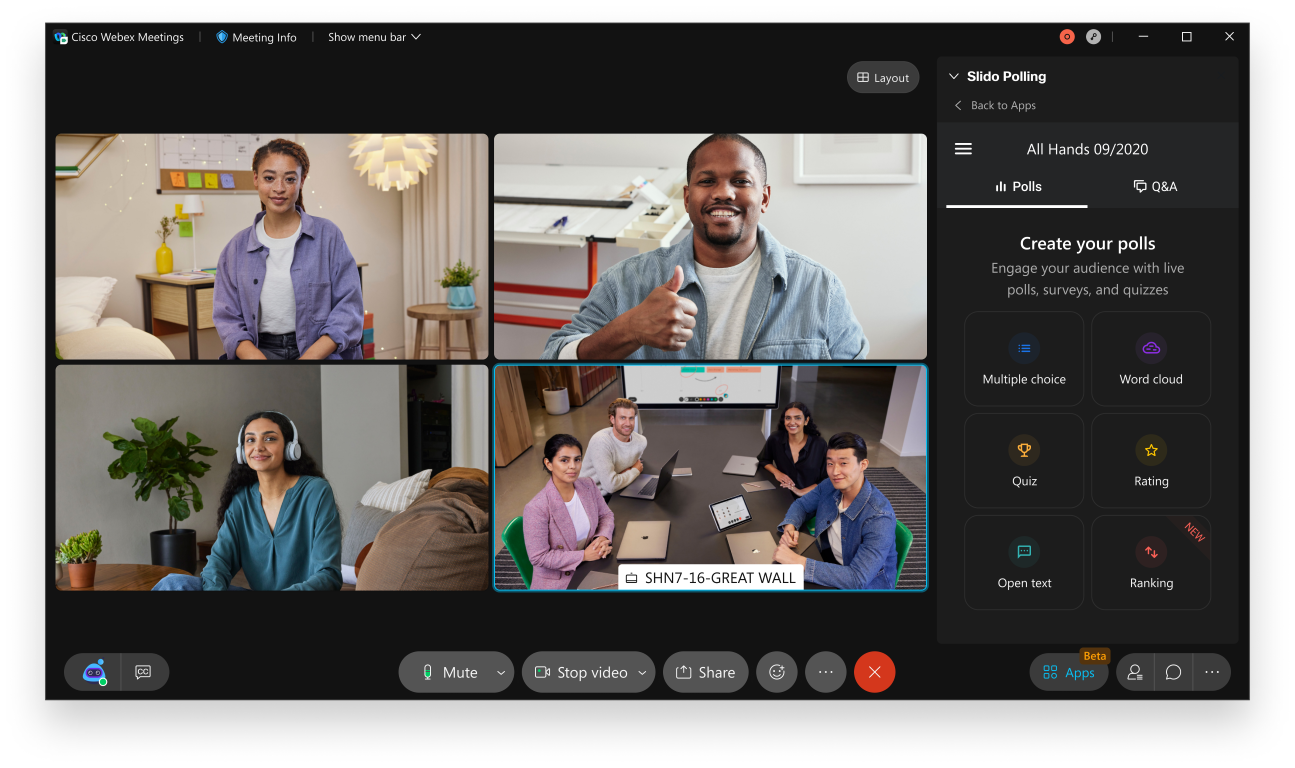Image resolution: width=1295 pixels, height=768 pixels.
Task: Open the Webex Assistant robot icon
Action: click(94, 672)
